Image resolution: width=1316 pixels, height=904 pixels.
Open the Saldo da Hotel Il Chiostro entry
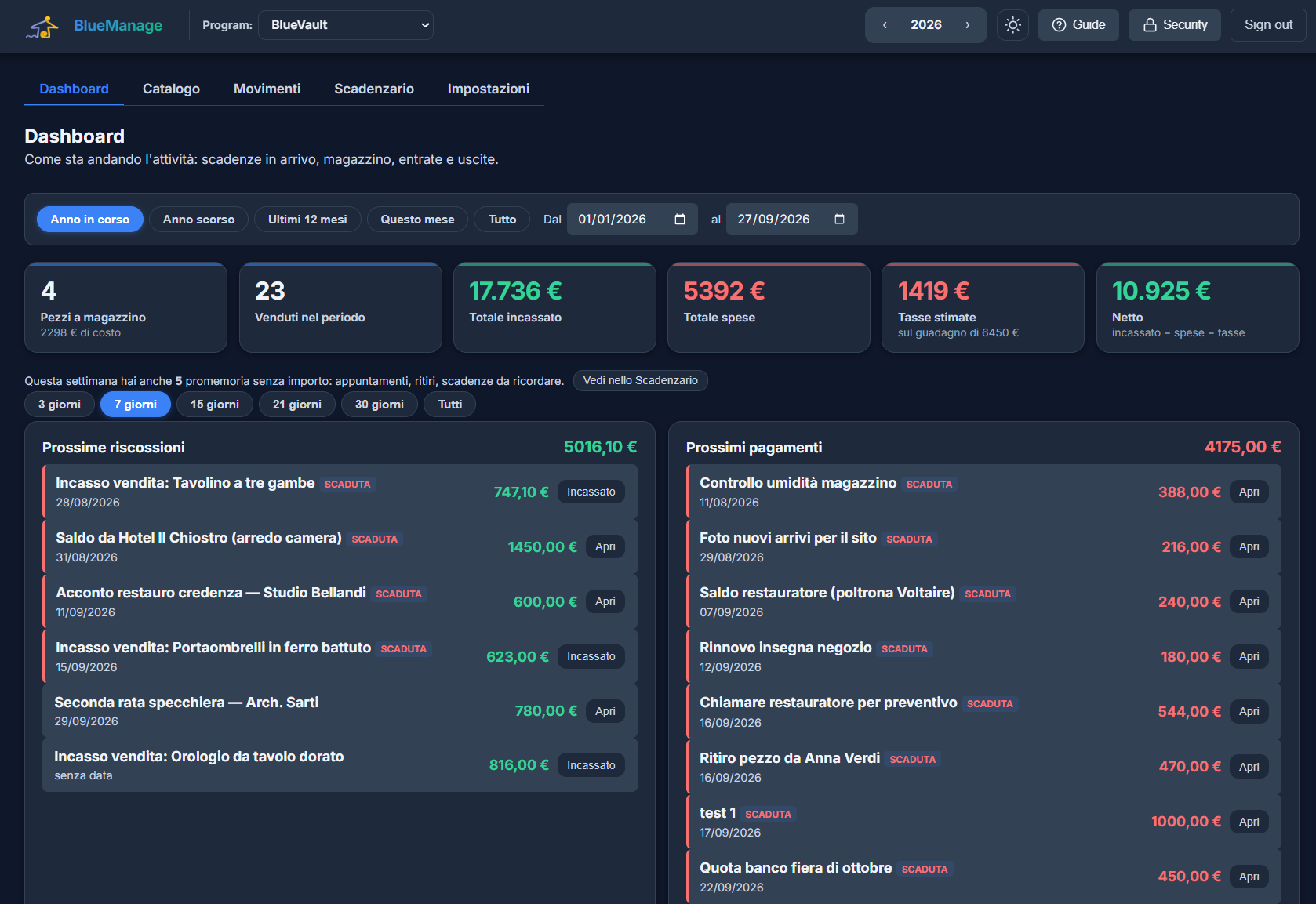click(605, 546)
